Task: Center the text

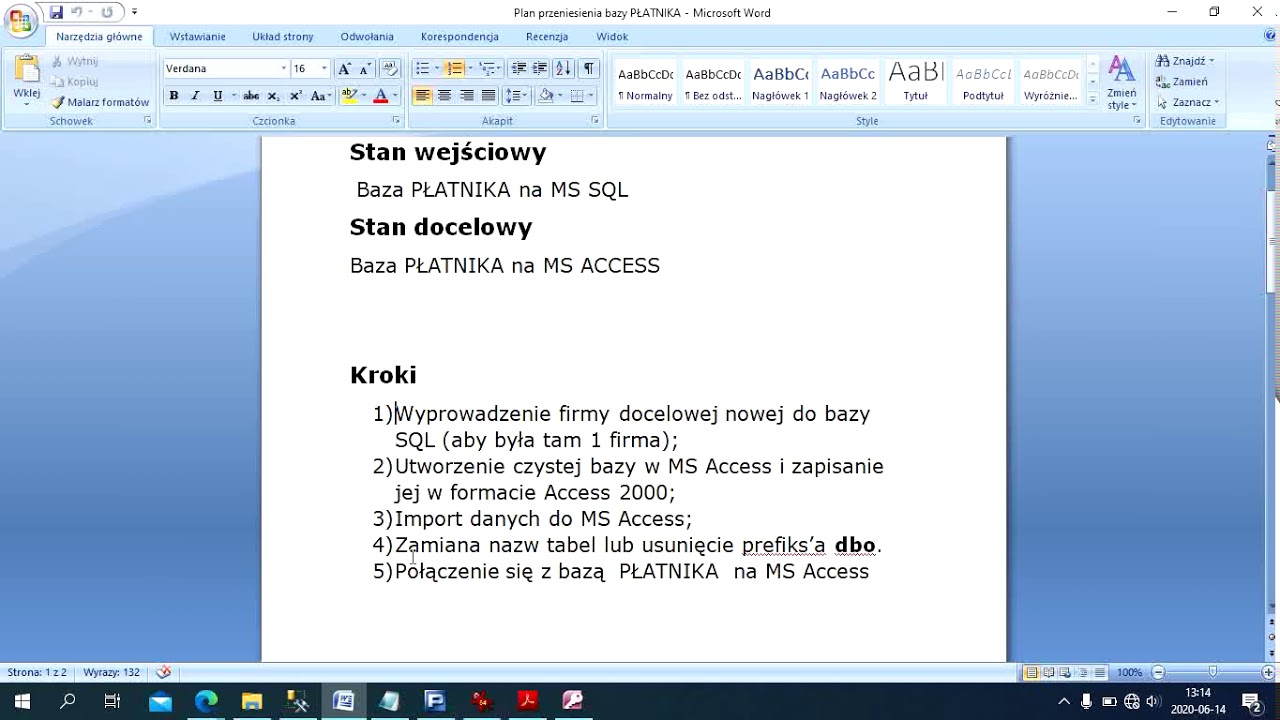Action: pyautogui.click(x=444, y=96)
